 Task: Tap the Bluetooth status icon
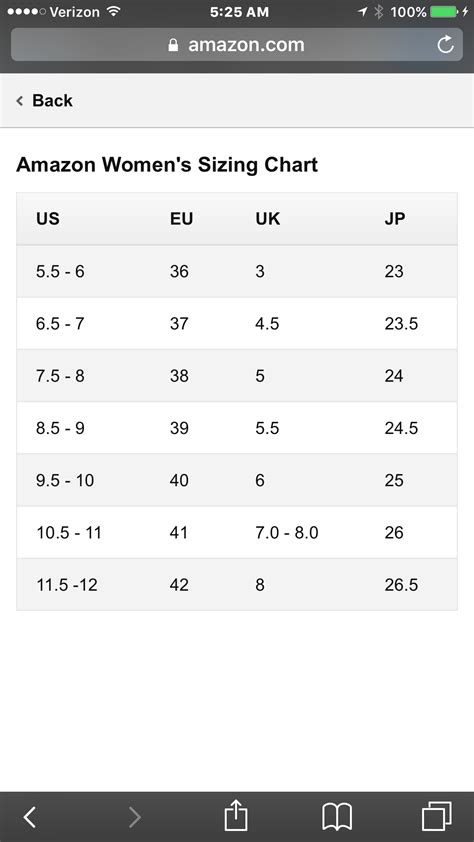click(378, 11)
